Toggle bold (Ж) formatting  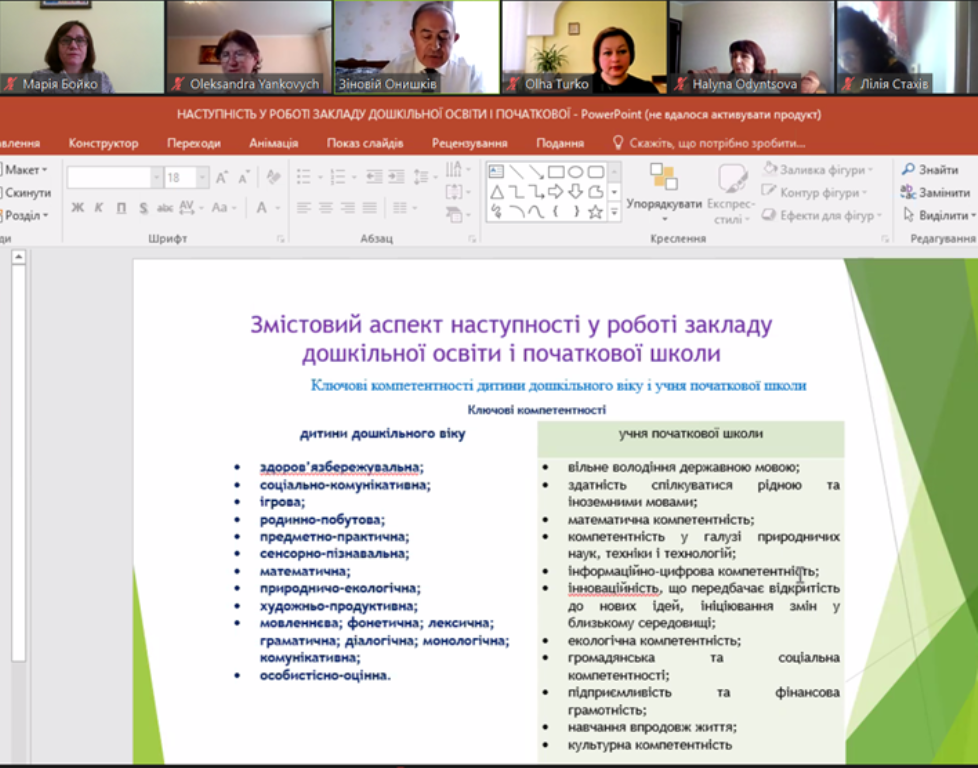pyautogui.click(x=77, y=208)
